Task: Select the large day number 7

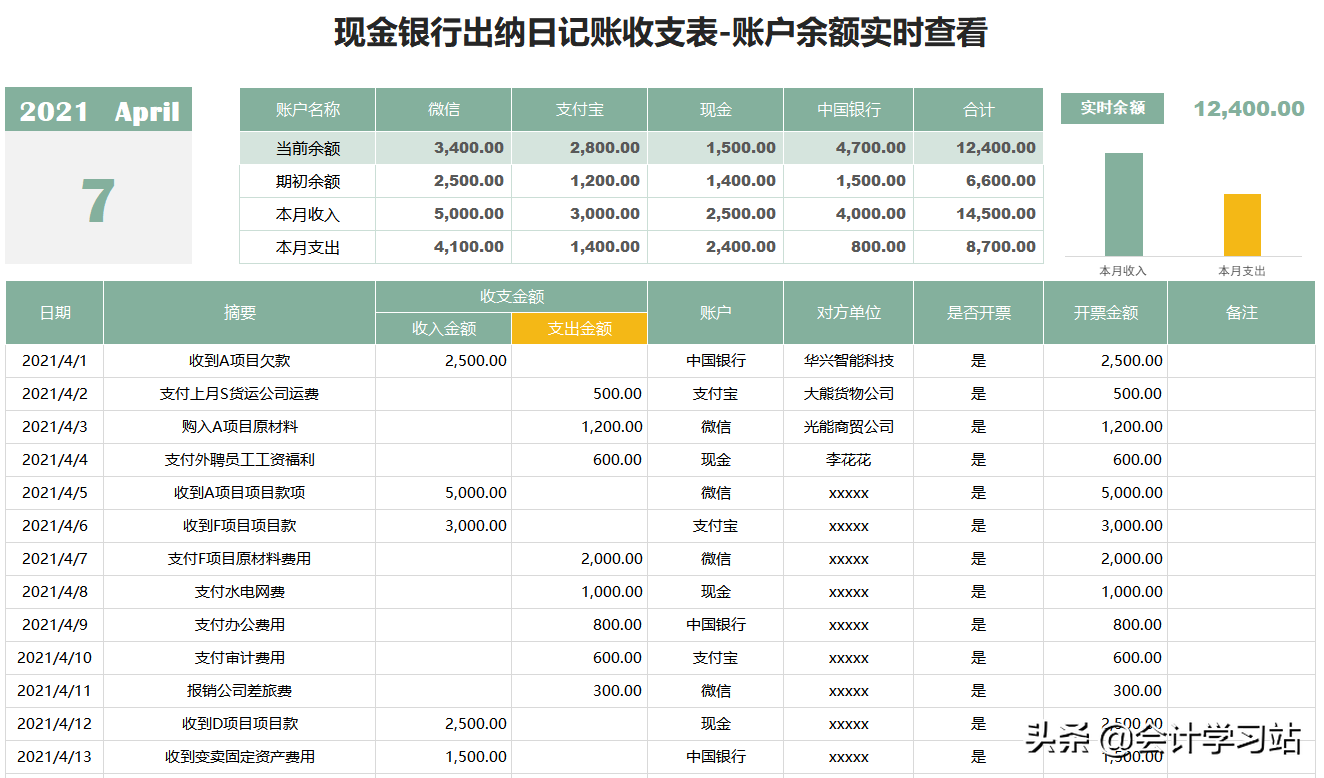Action: click(x=98, y=200)
